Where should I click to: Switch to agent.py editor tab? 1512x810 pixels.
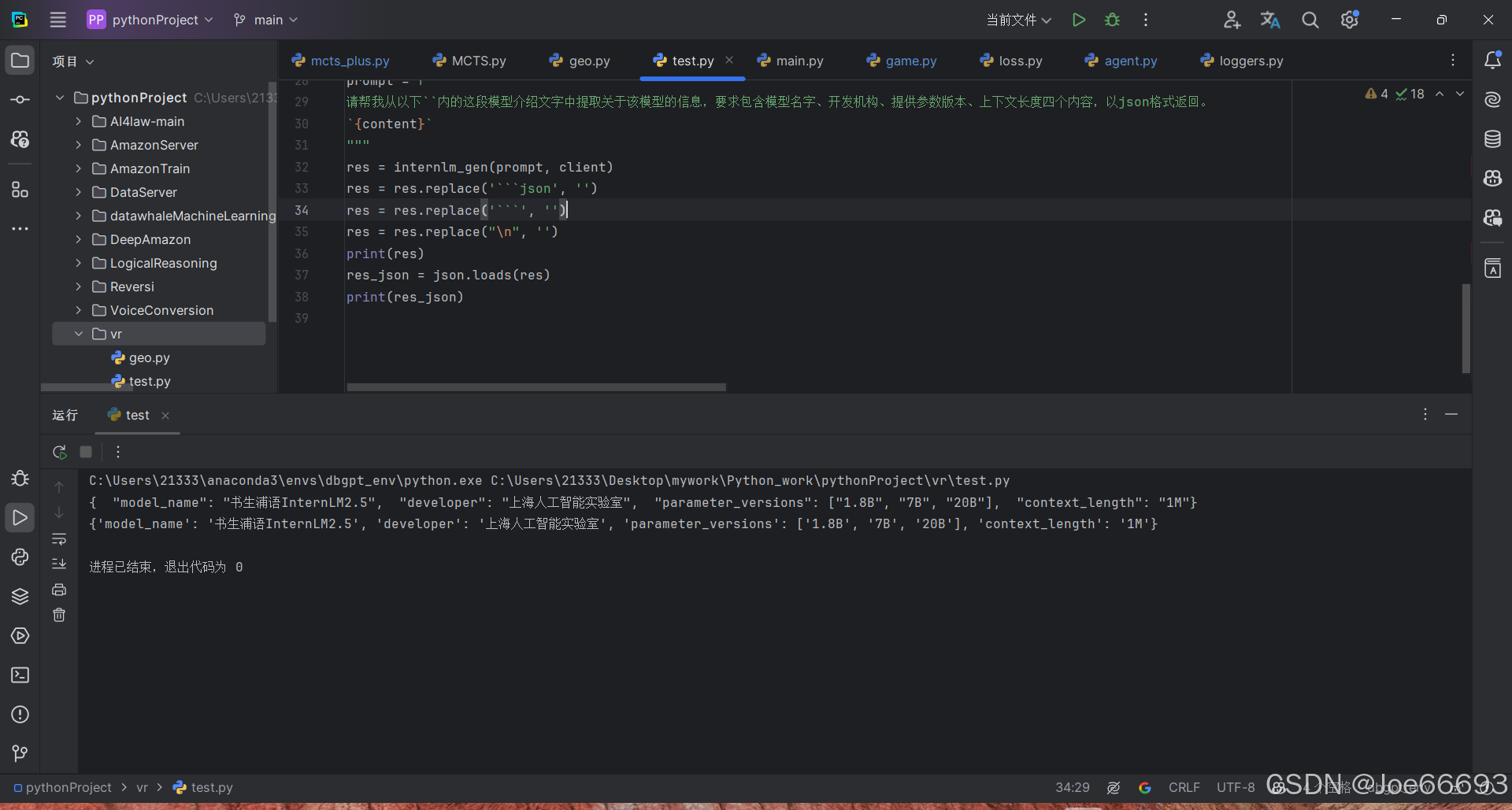pos(1121,61)
